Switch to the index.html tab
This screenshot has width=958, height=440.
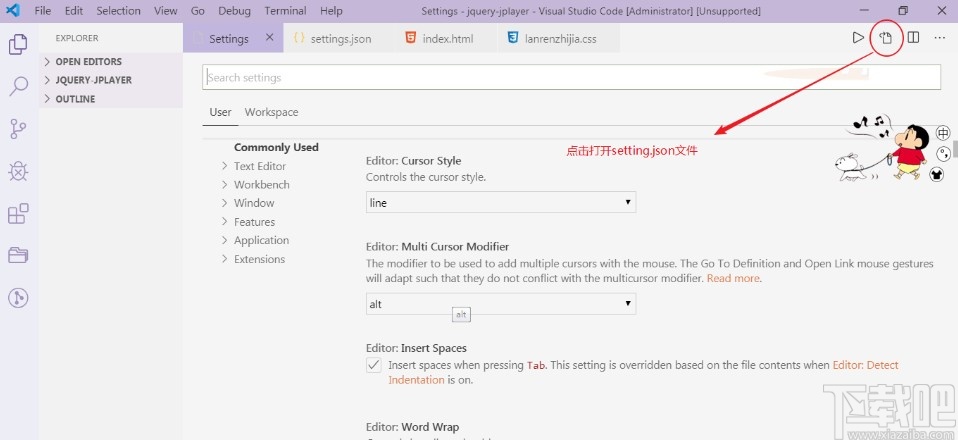446,38
